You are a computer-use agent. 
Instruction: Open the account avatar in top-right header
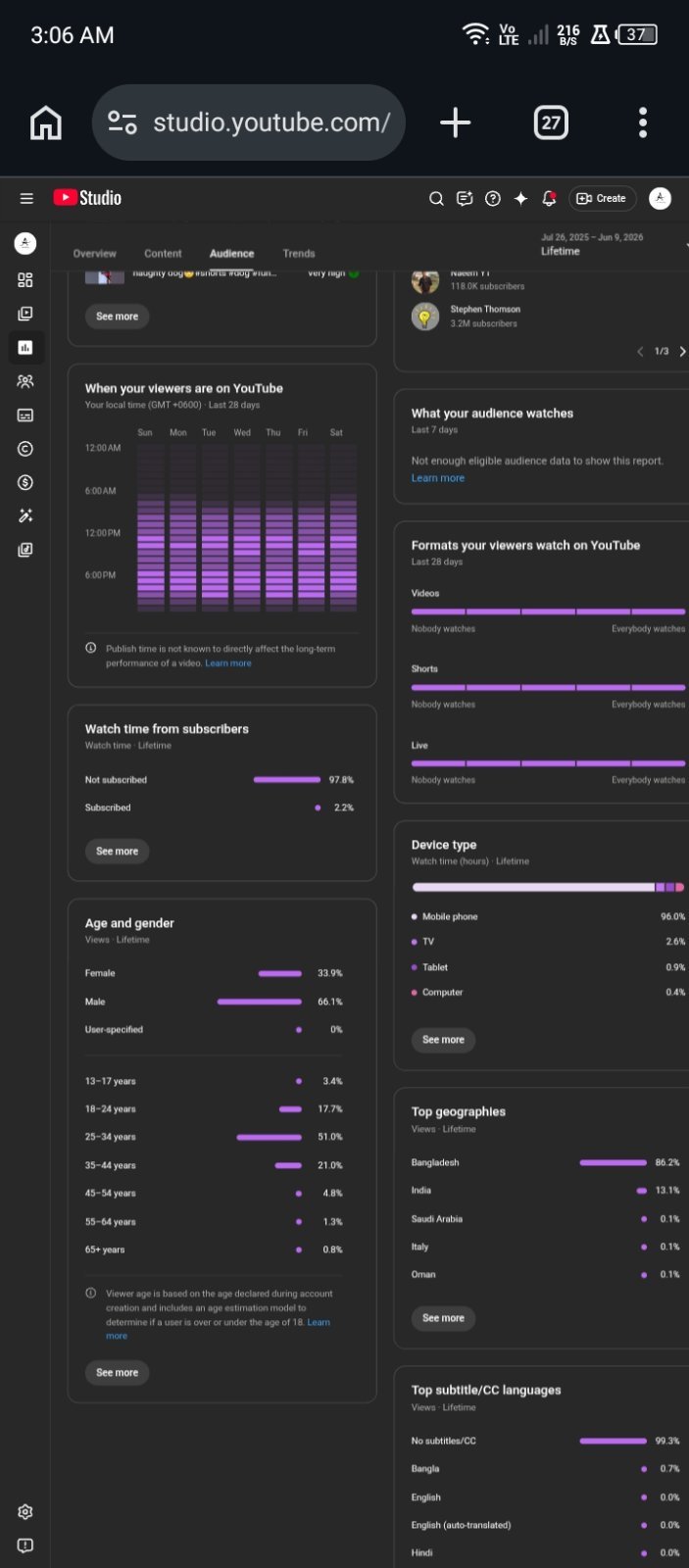(x=661, y=198)
